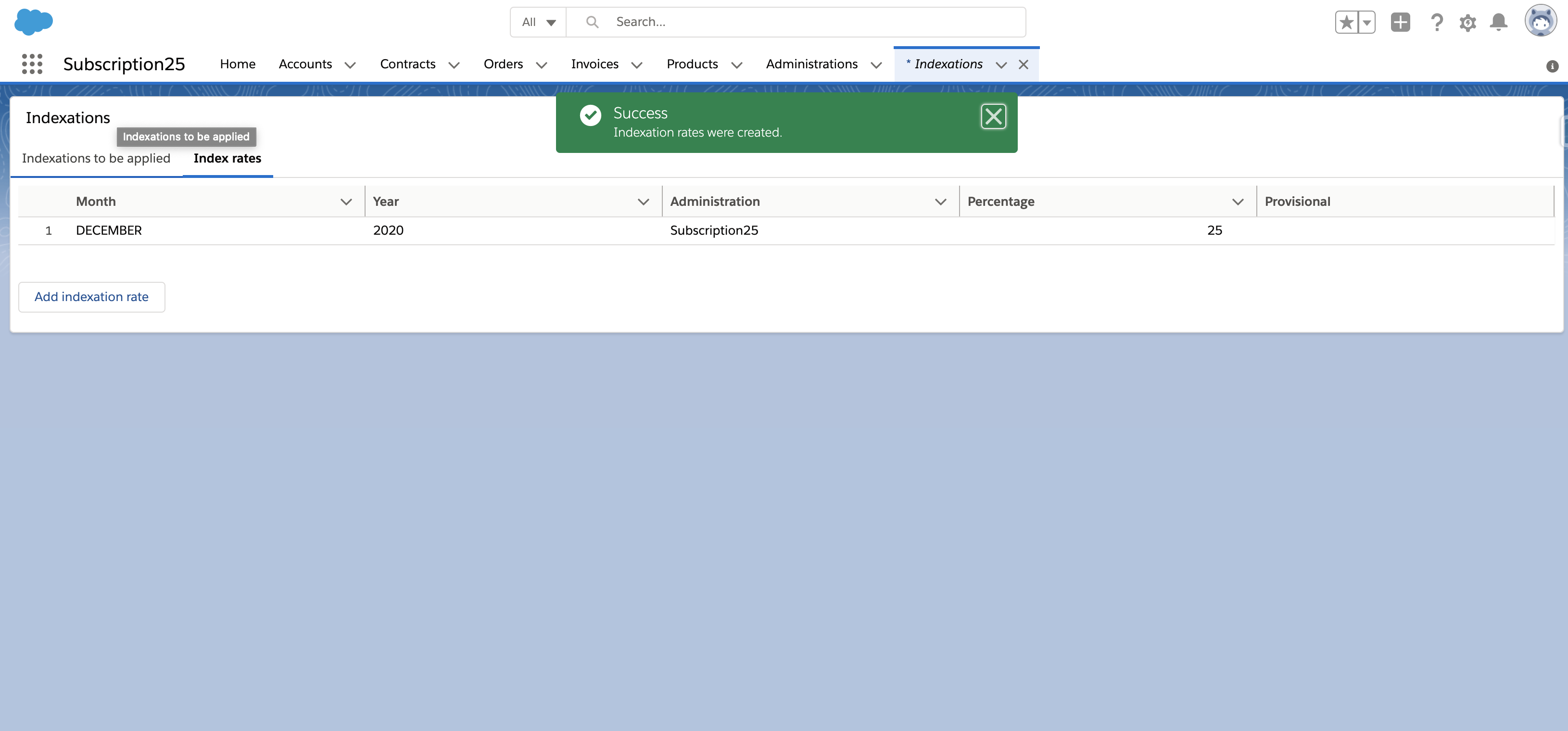Open the notifications bell
1568x731 pixels.
tap(1498, 23)
